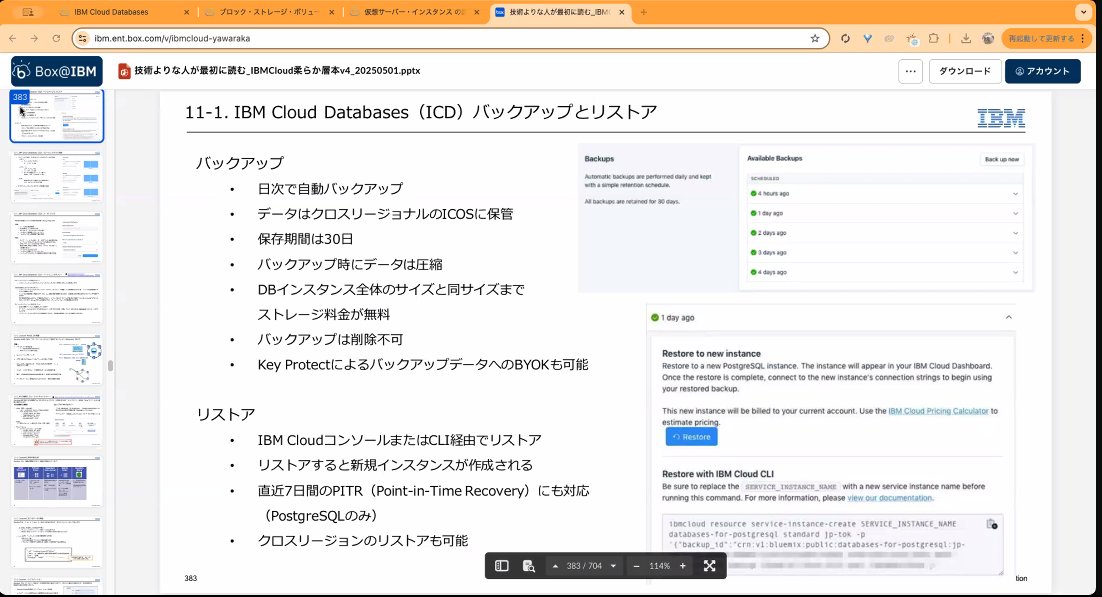Open the view our documentation link
Viewport: 1102px width, 597px height.
[x=890, y=498]
